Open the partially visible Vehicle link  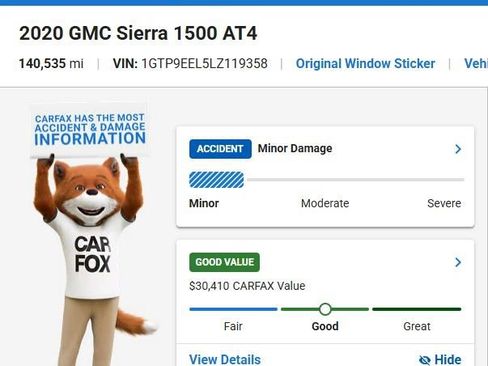coord(476,63)
